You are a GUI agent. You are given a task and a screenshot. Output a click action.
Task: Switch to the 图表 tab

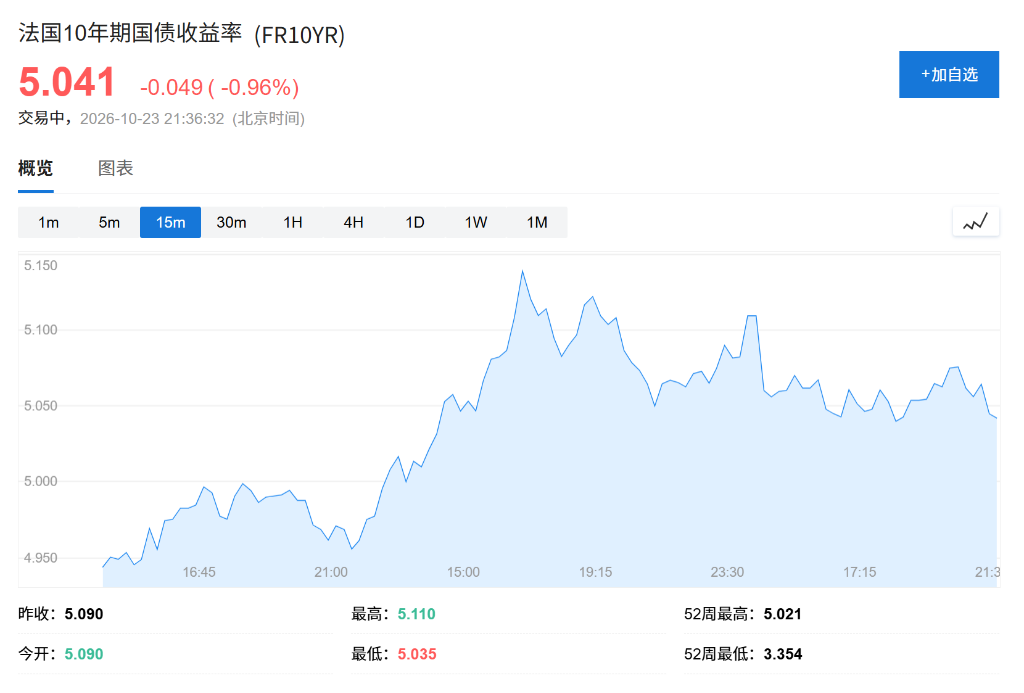[116, 168]
